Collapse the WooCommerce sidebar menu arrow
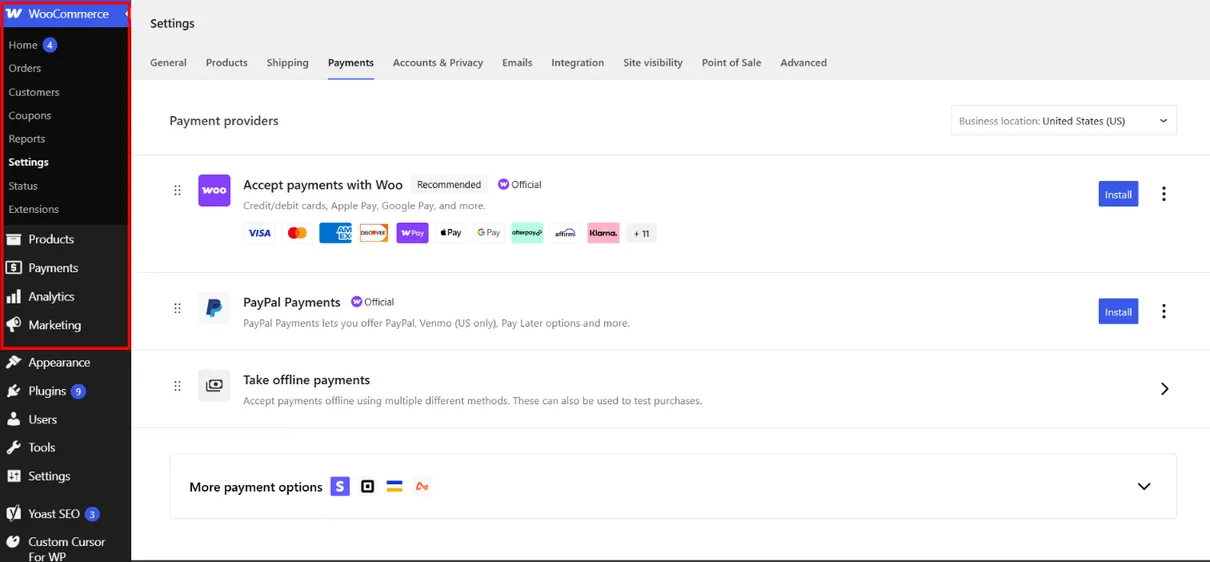1210x562 pixels. 126,14
